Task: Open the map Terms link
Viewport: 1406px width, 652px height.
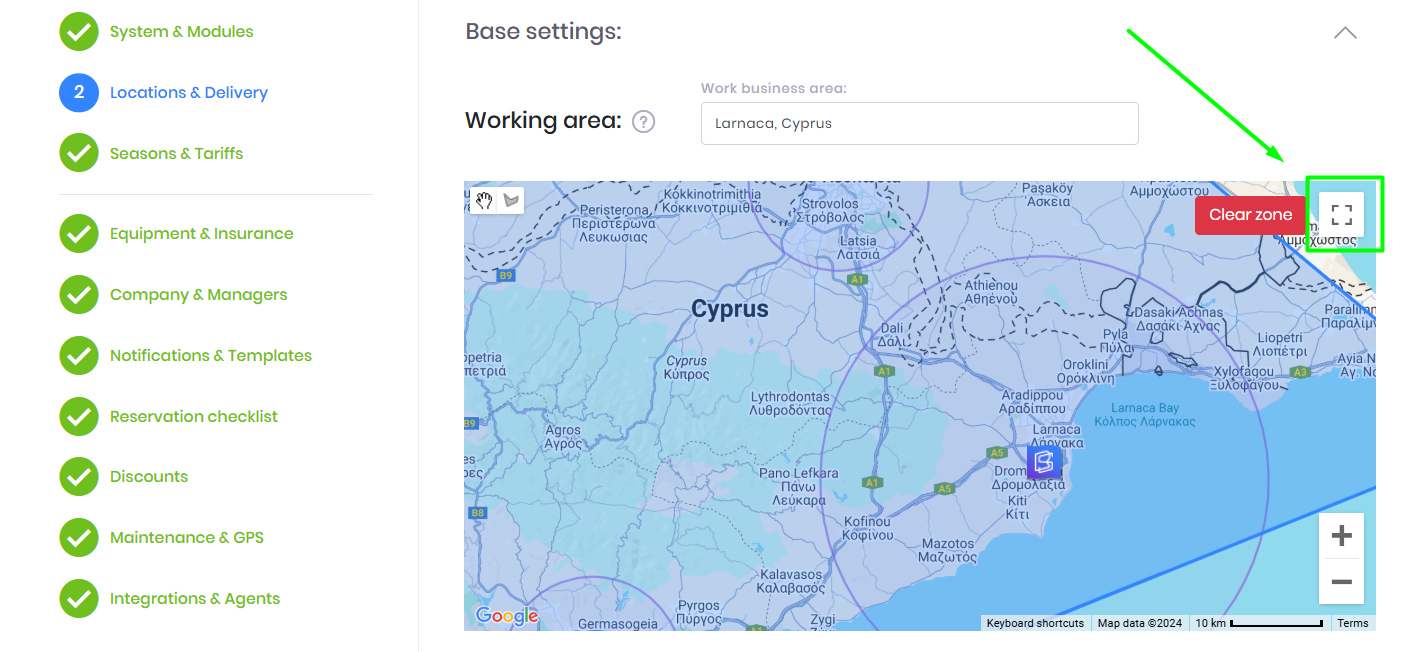Action: click(1352, 623)
